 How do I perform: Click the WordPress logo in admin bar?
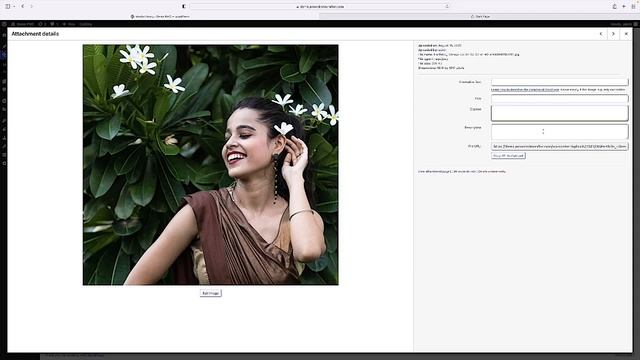[4, 24]
